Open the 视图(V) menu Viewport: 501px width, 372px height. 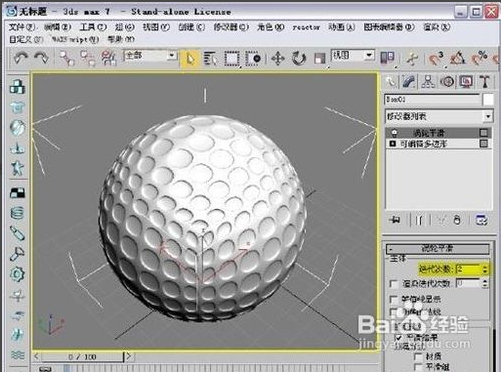(x=156, y=27)
